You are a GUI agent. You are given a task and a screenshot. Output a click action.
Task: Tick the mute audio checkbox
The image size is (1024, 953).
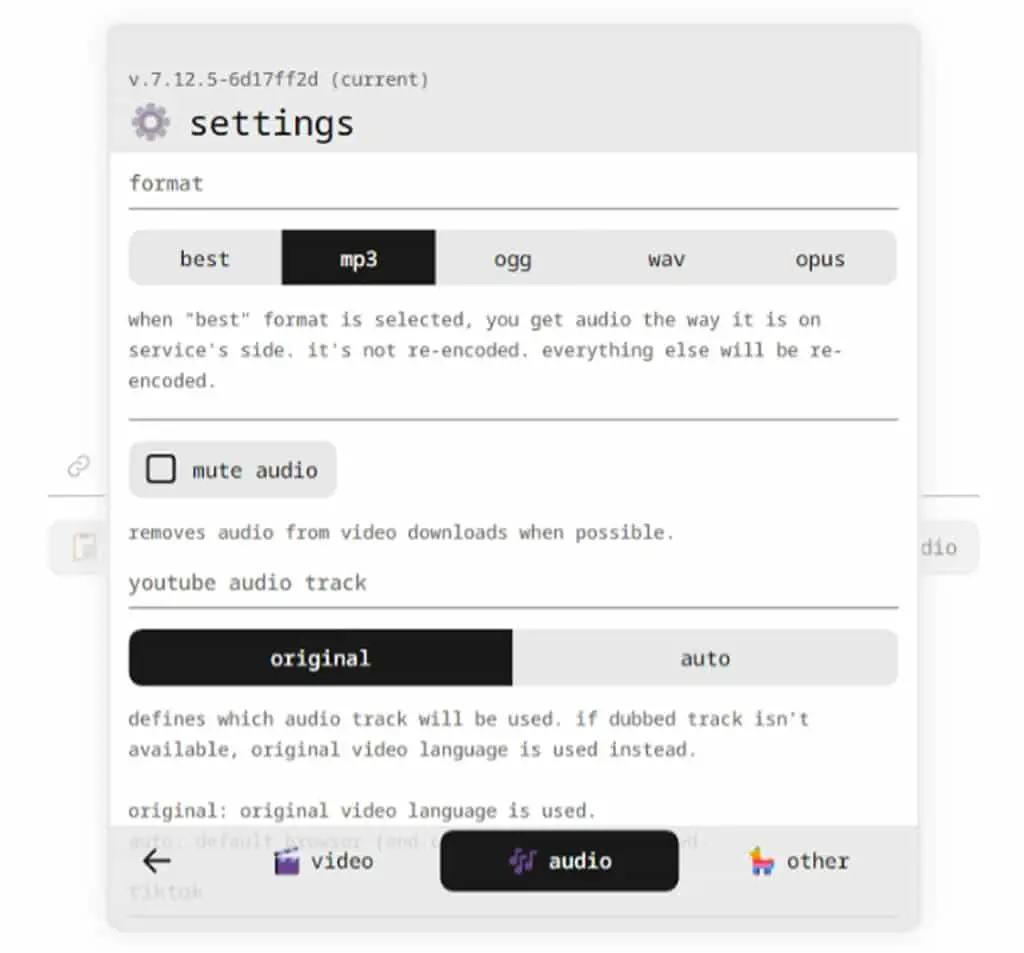(x=161, y=469)
